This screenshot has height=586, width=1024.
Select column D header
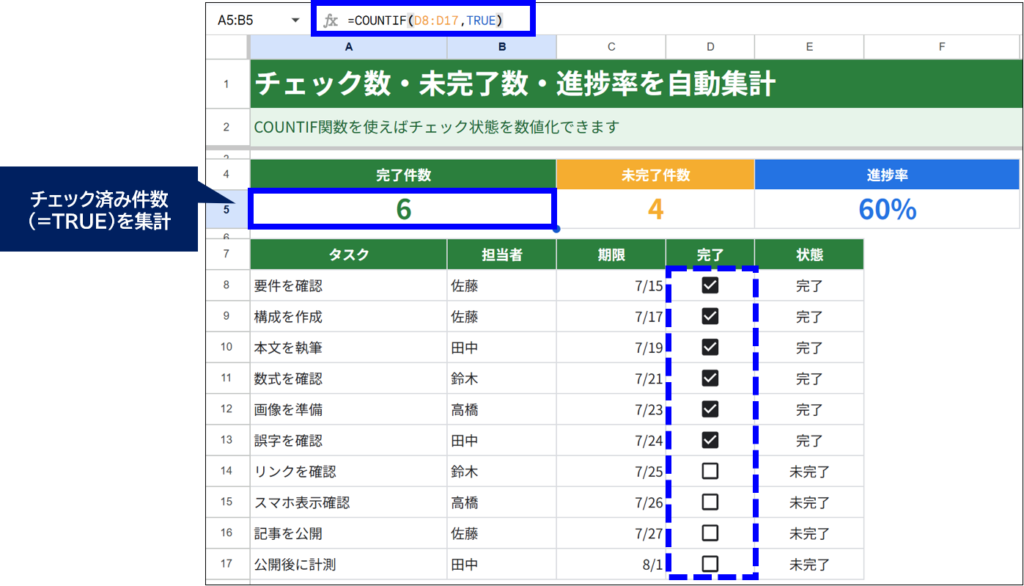[710, 47]
